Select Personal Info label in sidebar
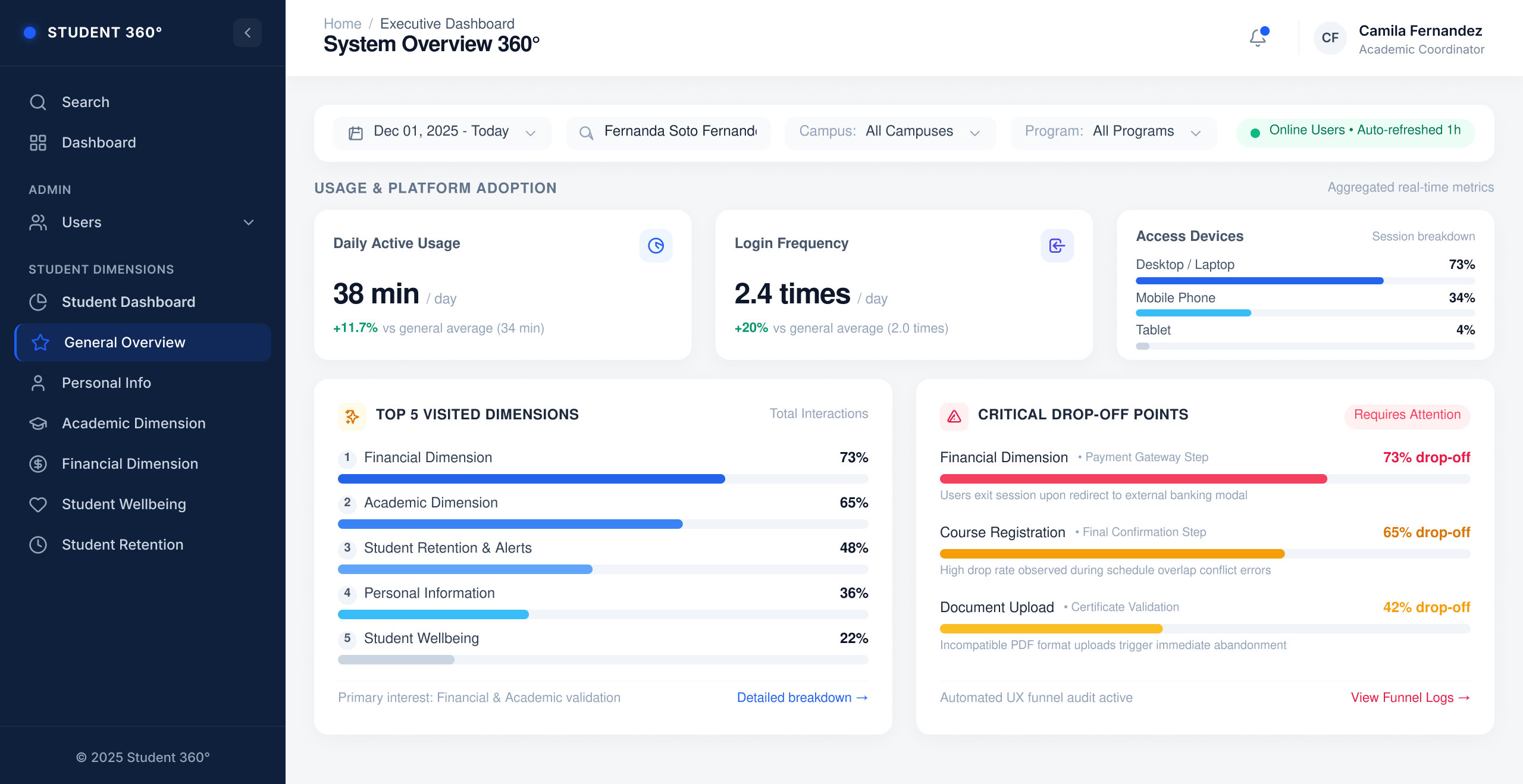 click(106, 383)
